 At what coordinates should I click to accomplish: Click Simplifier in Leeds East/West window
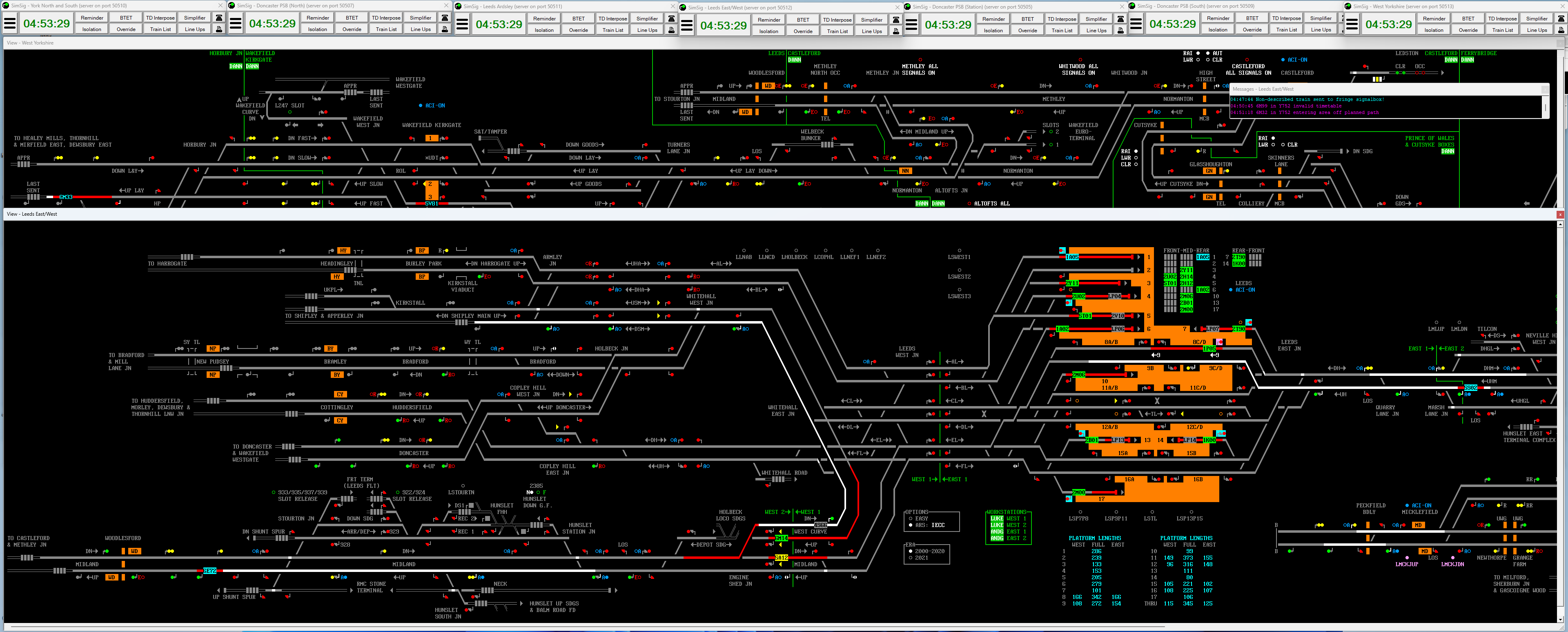[872, 20]
